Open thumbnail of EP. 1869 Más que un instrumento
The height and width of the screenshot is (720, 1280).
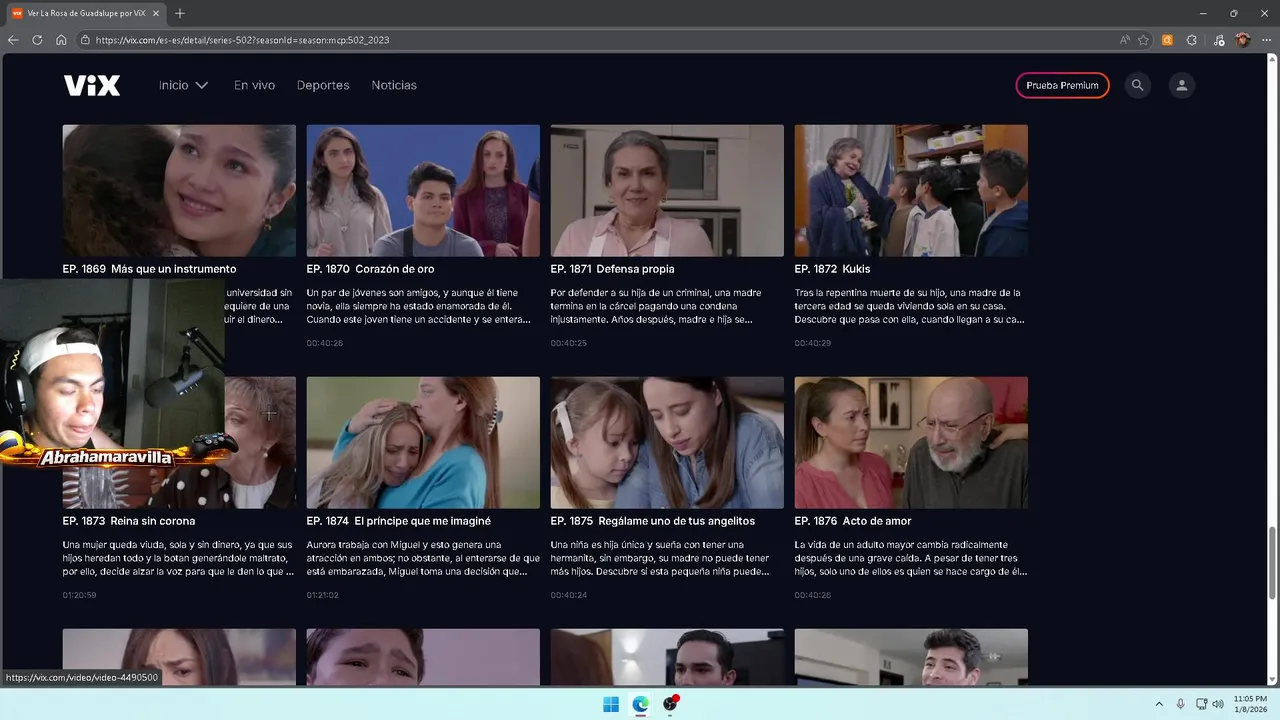(x=179, y=190)
